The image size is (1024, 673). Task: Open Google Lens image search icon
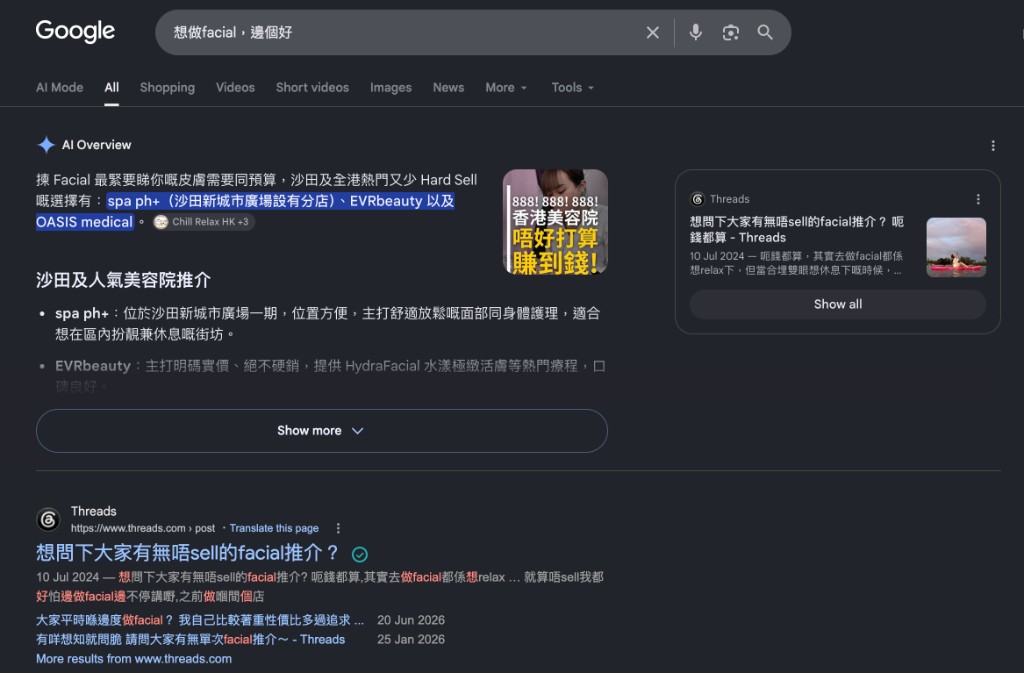coord(731,33)
